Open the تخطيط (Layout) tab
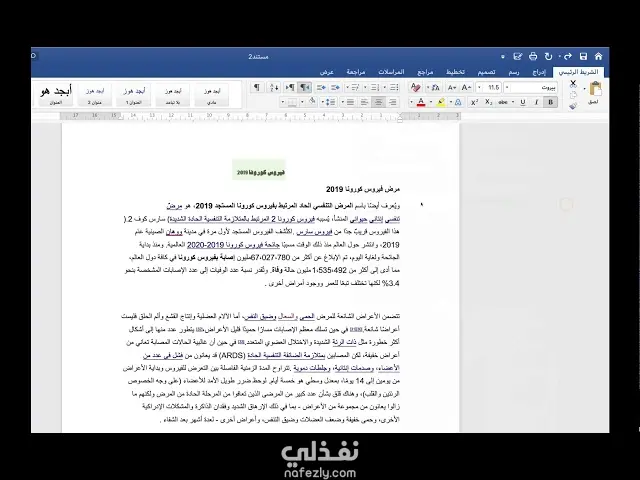Viewport: 640px width, 480px height. coord(455,72)
